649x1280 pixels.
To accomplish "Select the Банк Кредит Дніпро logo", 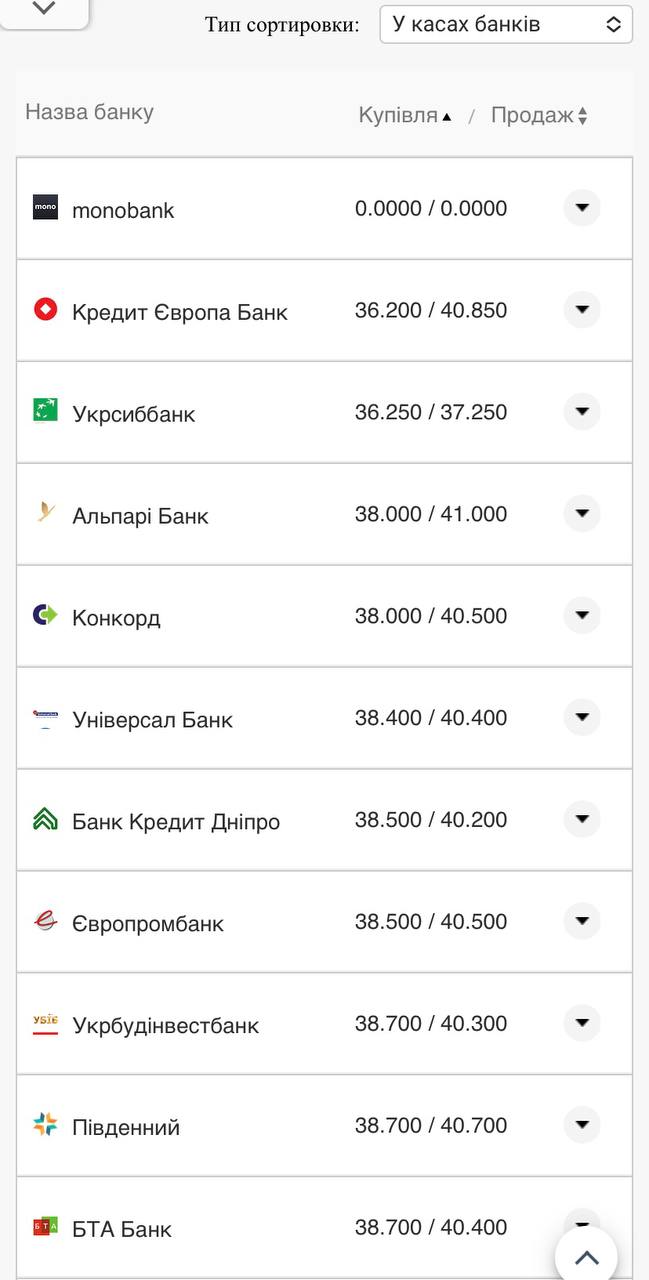I will coord(44,820).
